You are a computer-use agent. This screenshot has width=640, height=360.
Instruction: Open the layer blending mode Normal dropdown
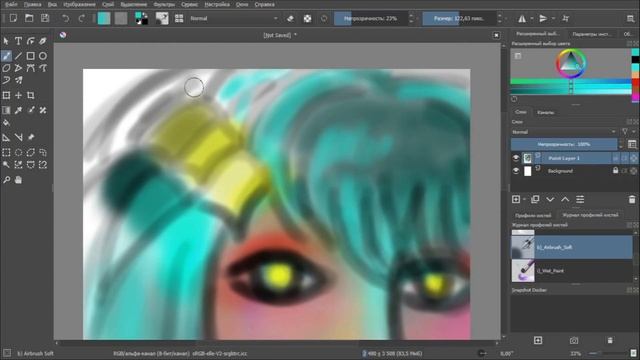[564, 132]
